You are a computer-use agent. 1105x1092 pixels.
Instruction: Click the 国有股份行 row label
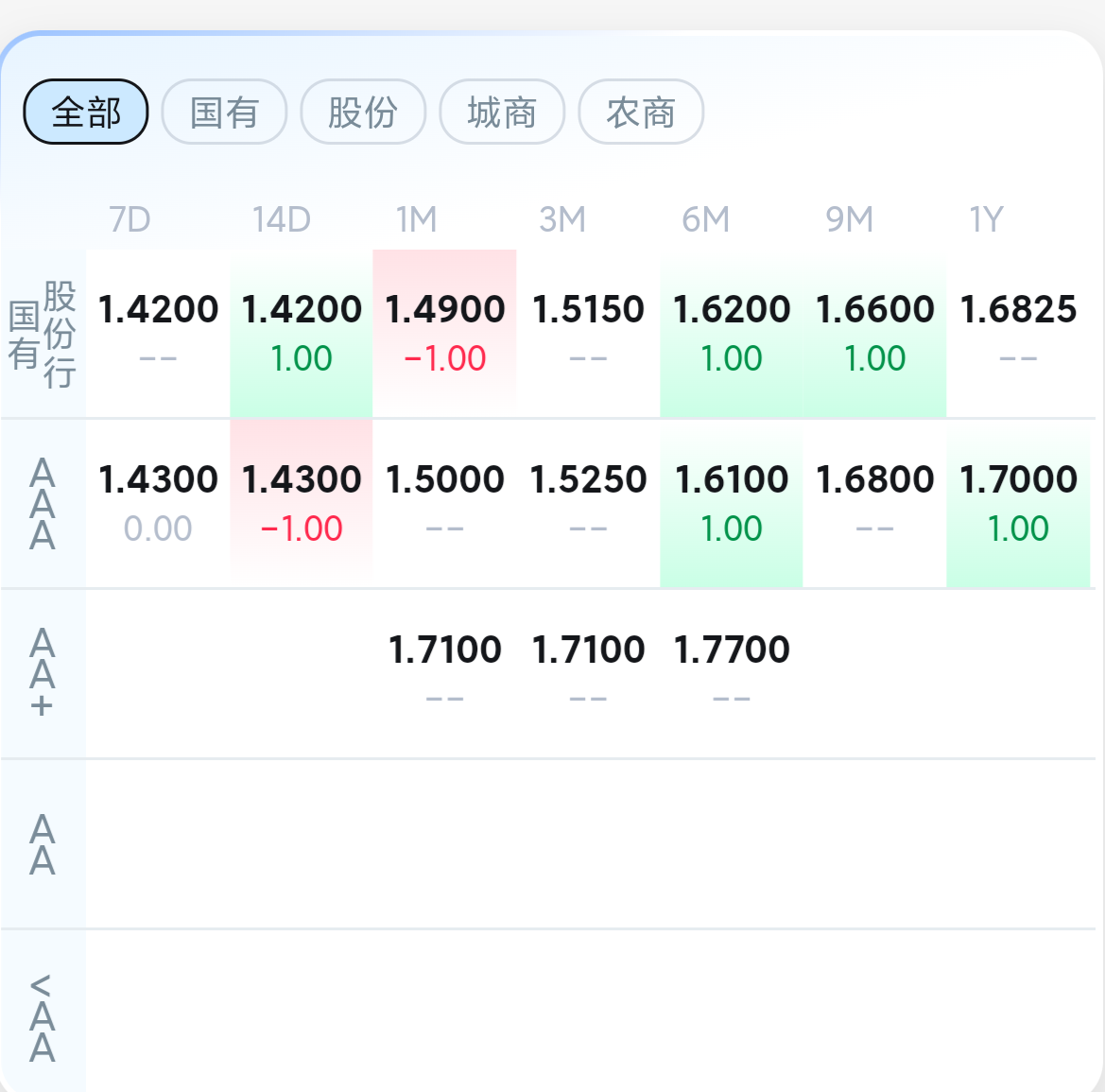point(43,334)
